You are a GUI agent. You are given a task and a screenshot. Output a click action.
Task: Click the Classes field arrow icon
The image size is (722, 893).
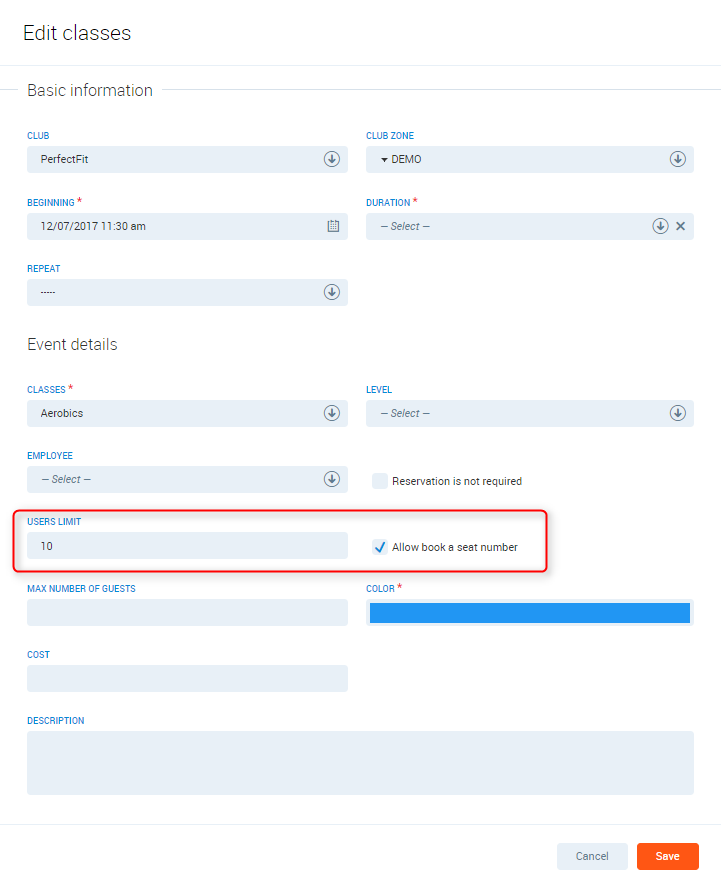tap(332, 413)
